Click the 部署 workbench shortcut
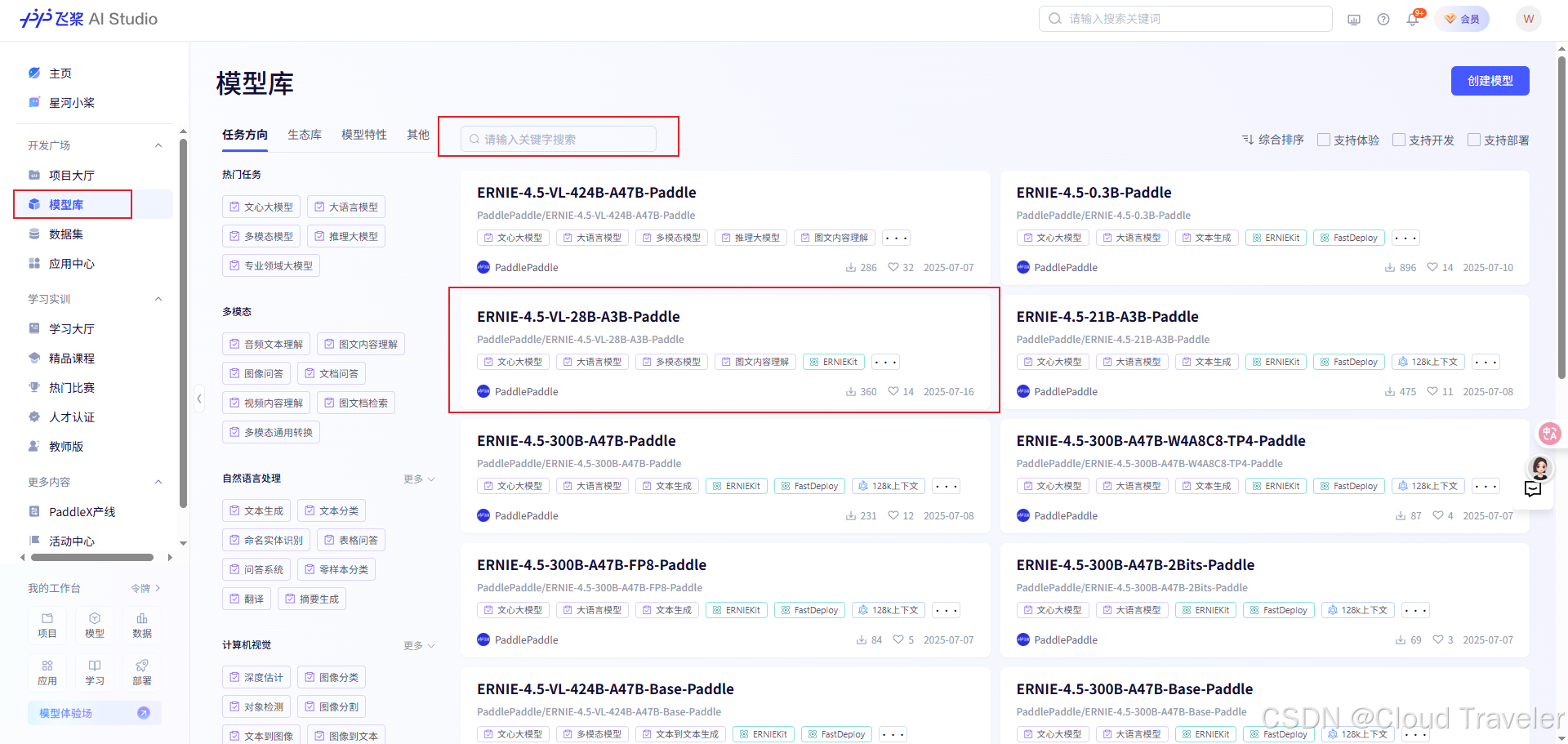The height and width of the screenshot is (744, 1568). point(142,673)
